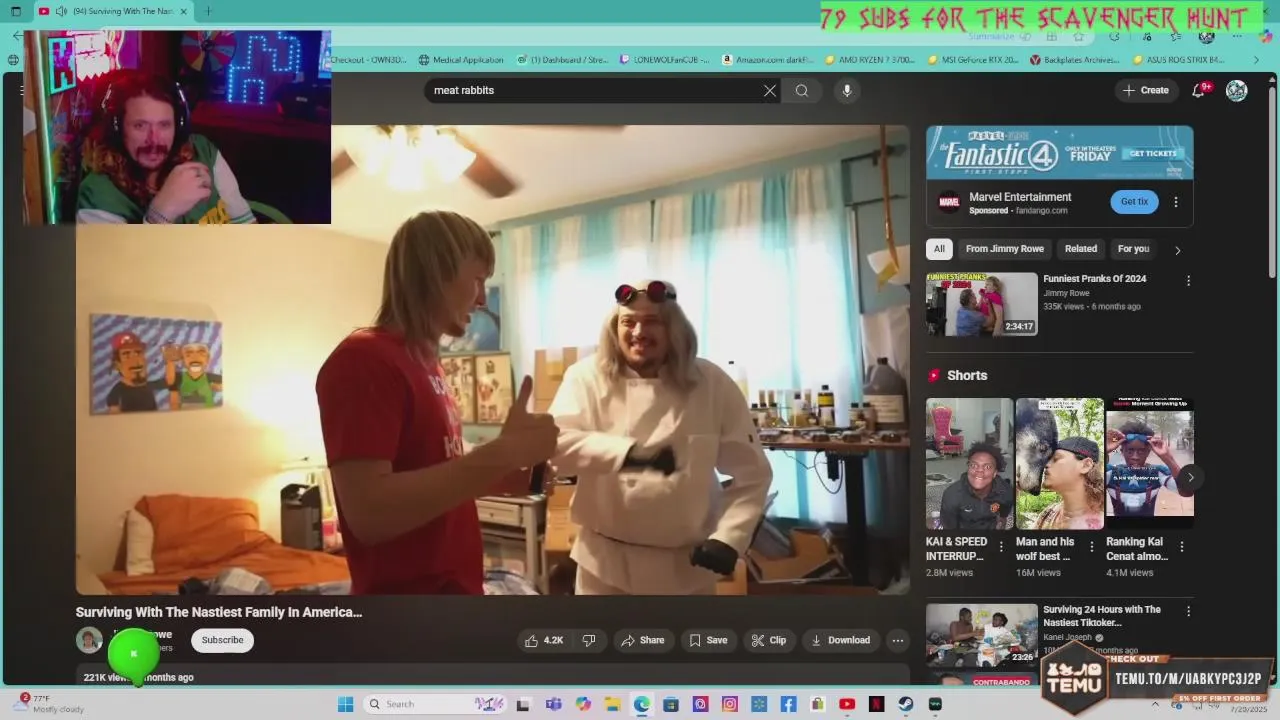The image size is (1280, 720).
Task: Close the 'Surviving With The Na...' browser tab
Action: click(x=183, y=11)
